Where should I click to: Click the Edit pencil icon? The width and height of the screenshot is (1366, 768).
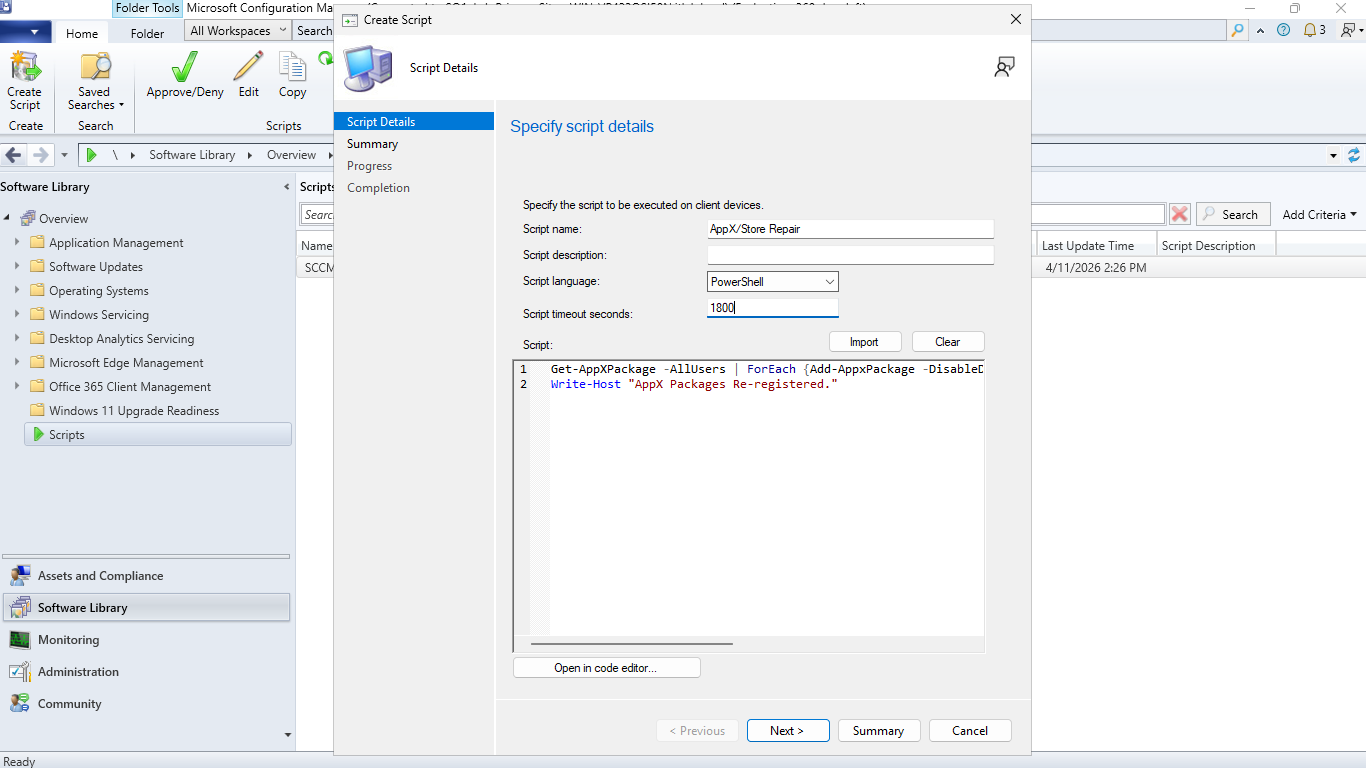click(248, 66)
